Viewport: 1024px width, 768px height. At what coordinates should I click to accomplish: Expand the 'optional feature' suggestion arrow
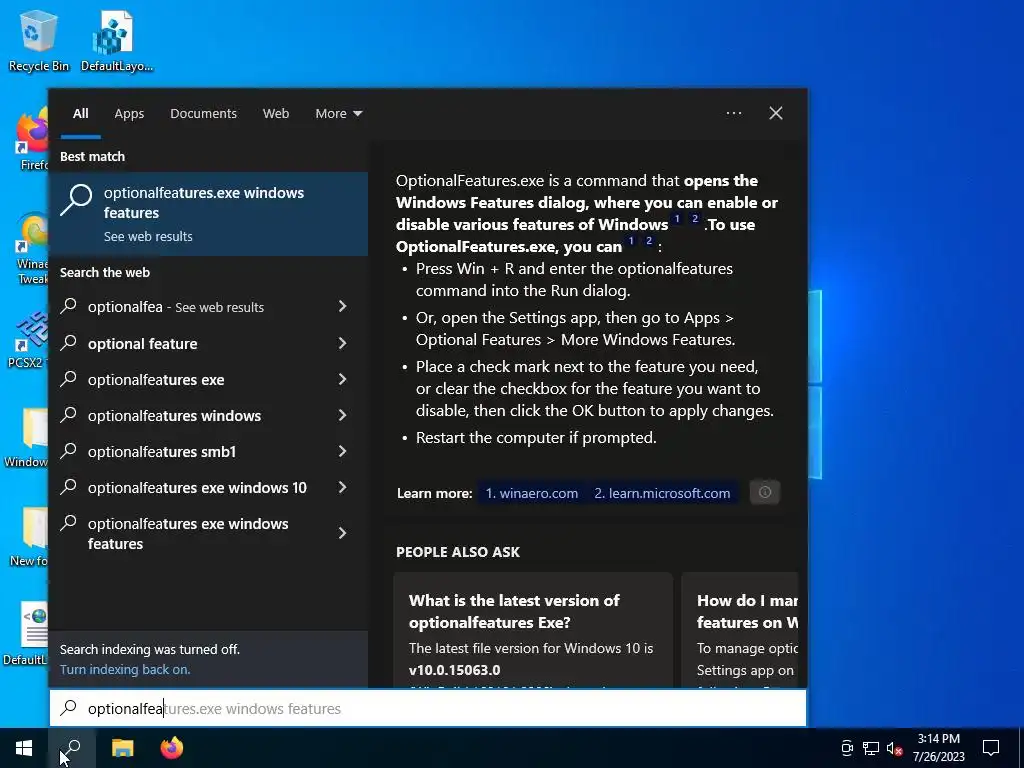tap(342, 343)
